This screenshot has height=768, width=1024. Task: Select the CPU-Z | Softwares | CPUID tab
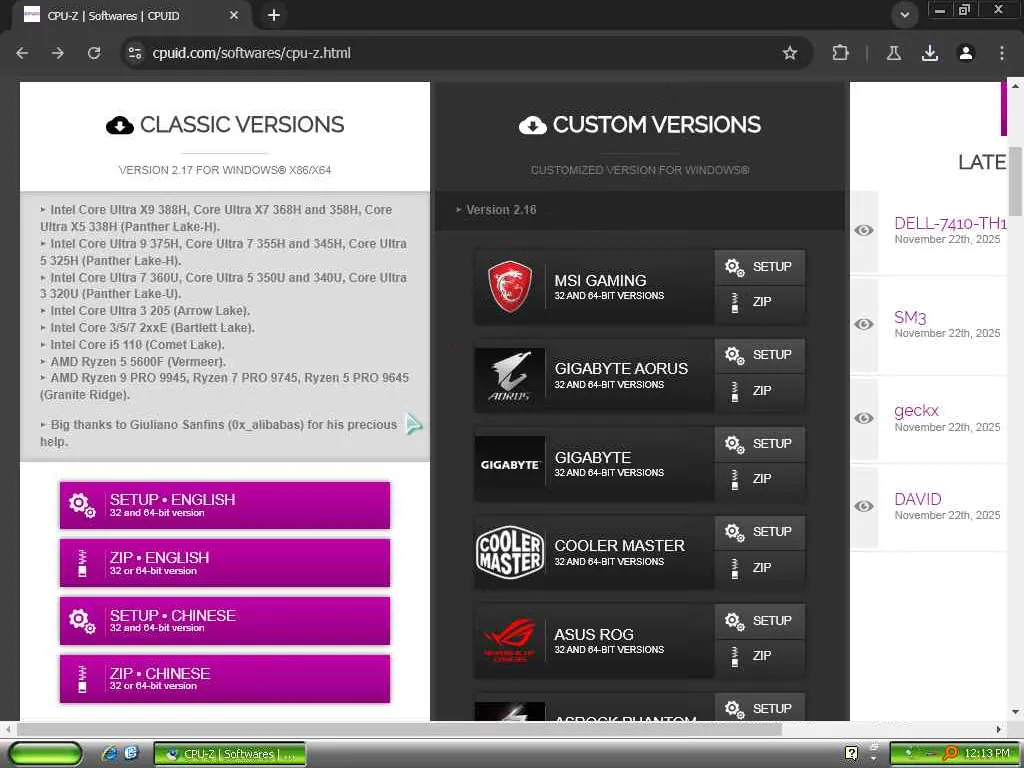131,16
